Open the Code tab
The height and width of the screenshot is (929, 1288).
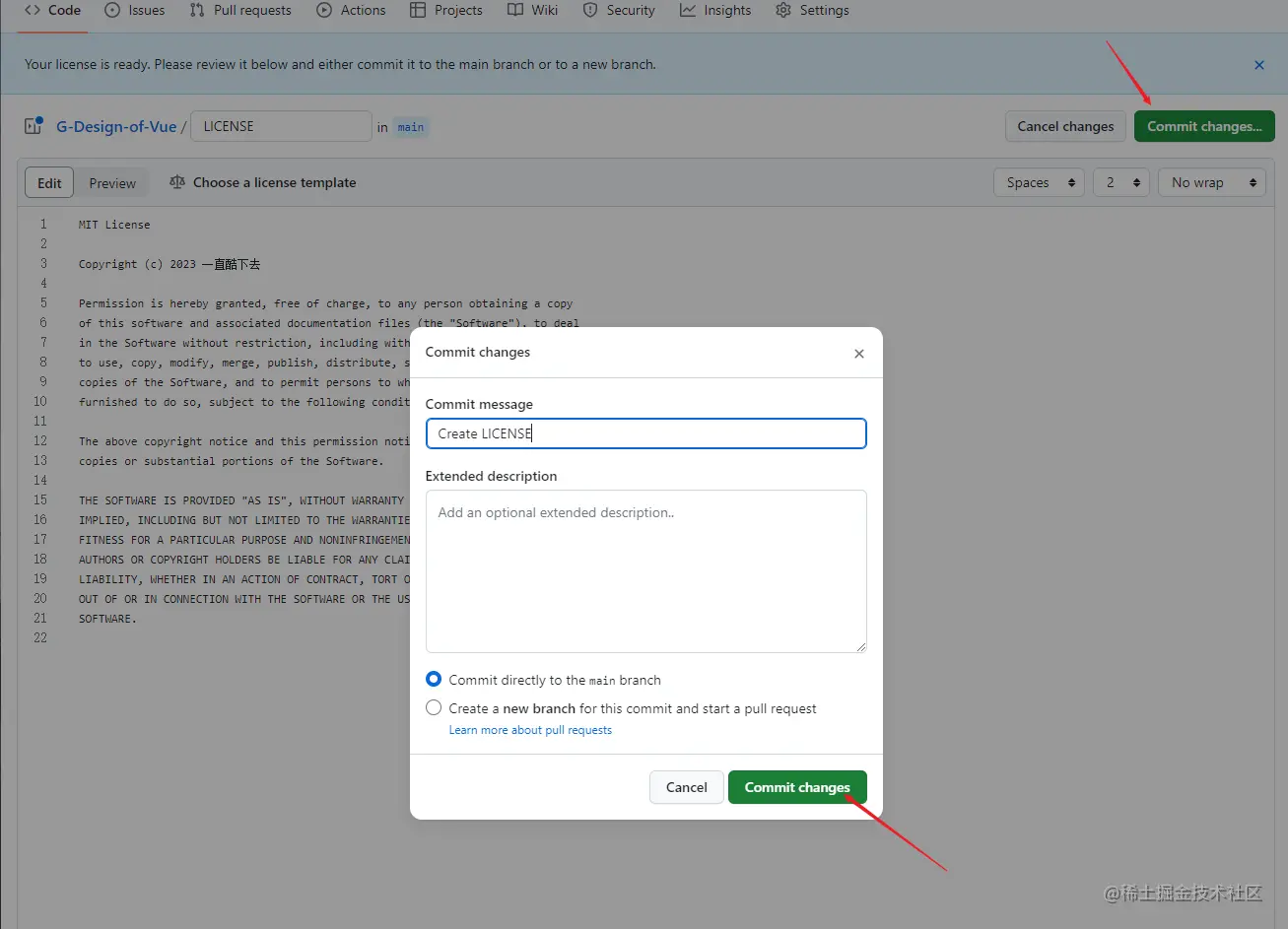pyautogui.click(x=53, y=10)
